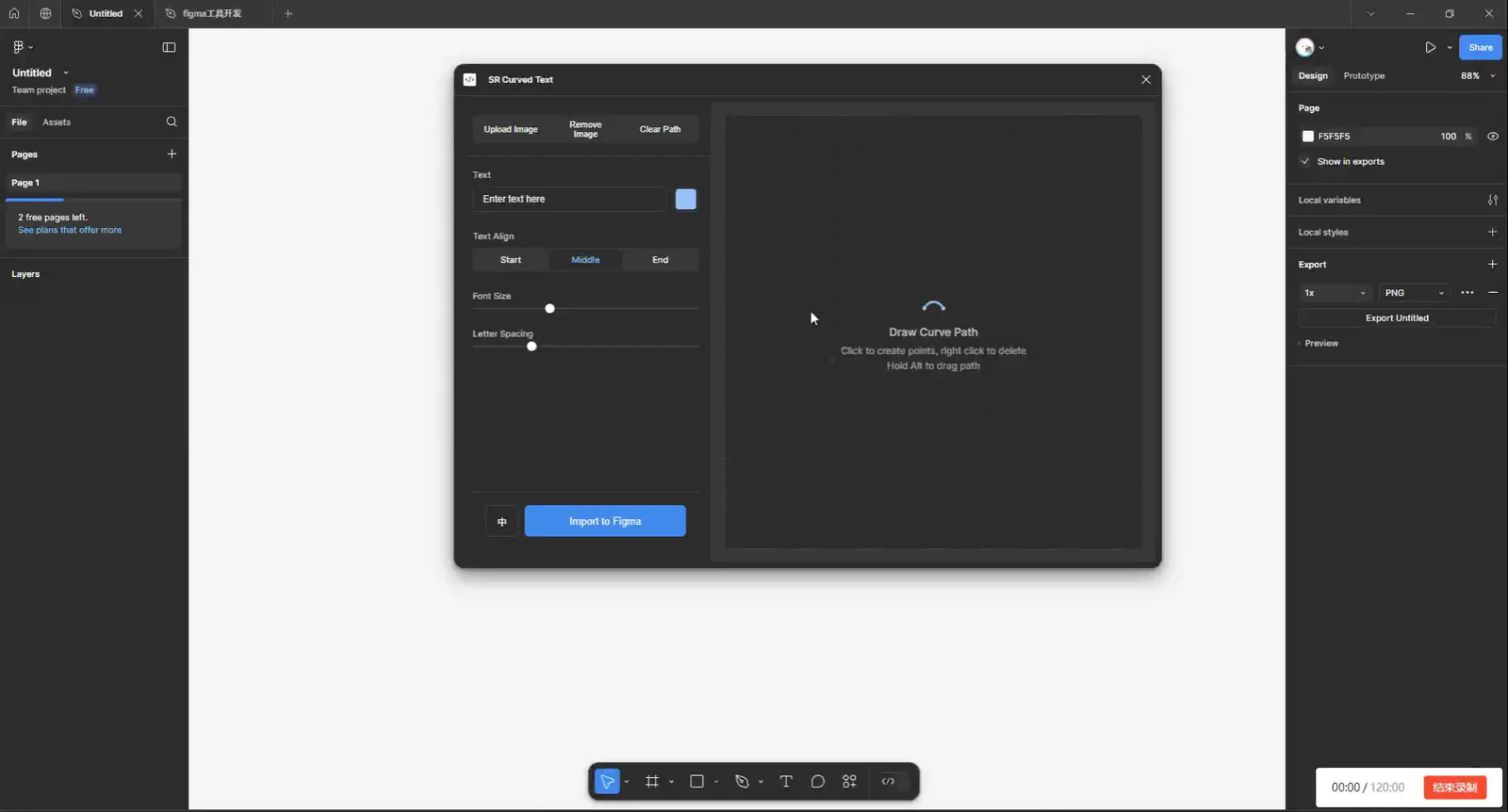This screenshot has width=1508, height=812.
Task: Search layers with magnifier icon
Action: point(172,122)
